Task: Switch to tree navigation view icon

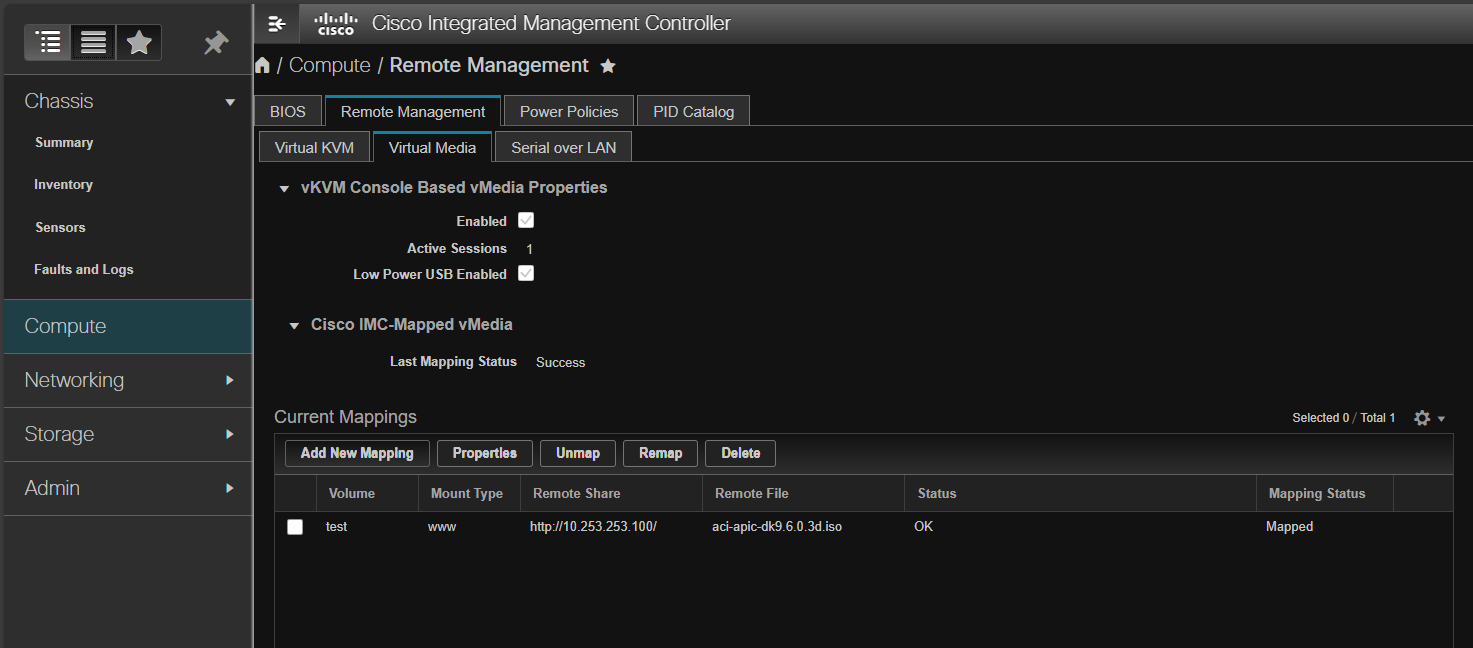Action: click(47, 42)
